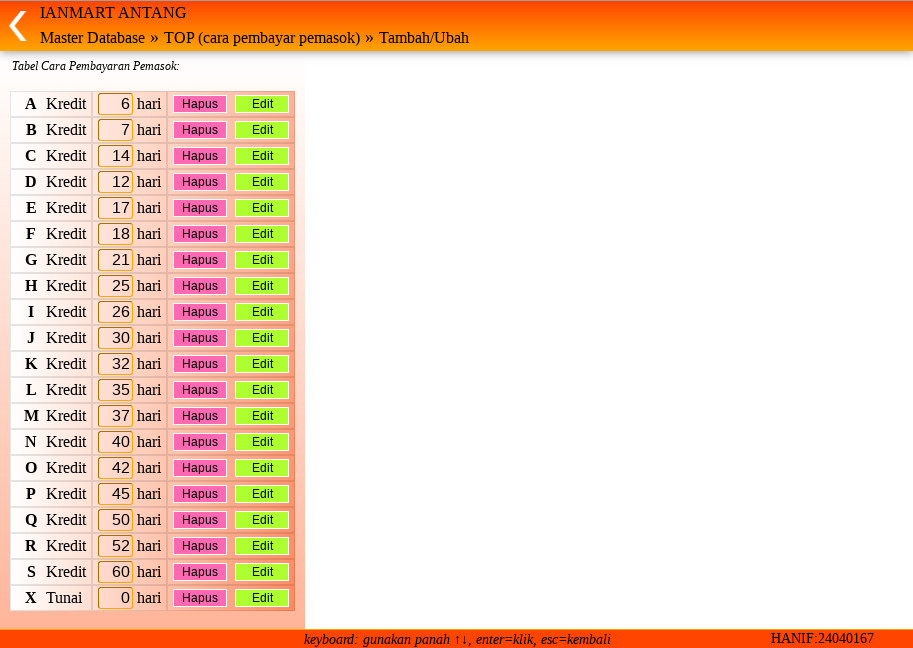The width and height of the screenshot is (913, 648).
Task: Open Edit for row Q Kredit 50 hari
Action: coord(262,520)
